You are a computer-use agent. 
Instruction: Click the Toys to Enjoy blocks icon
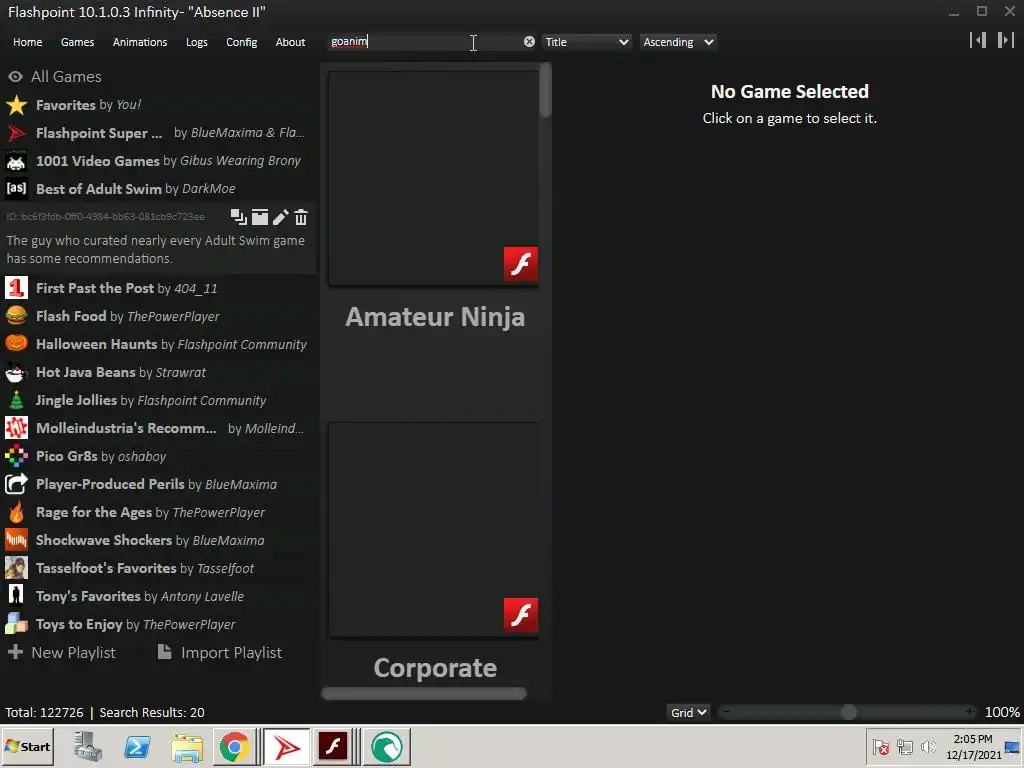point(16,624)
